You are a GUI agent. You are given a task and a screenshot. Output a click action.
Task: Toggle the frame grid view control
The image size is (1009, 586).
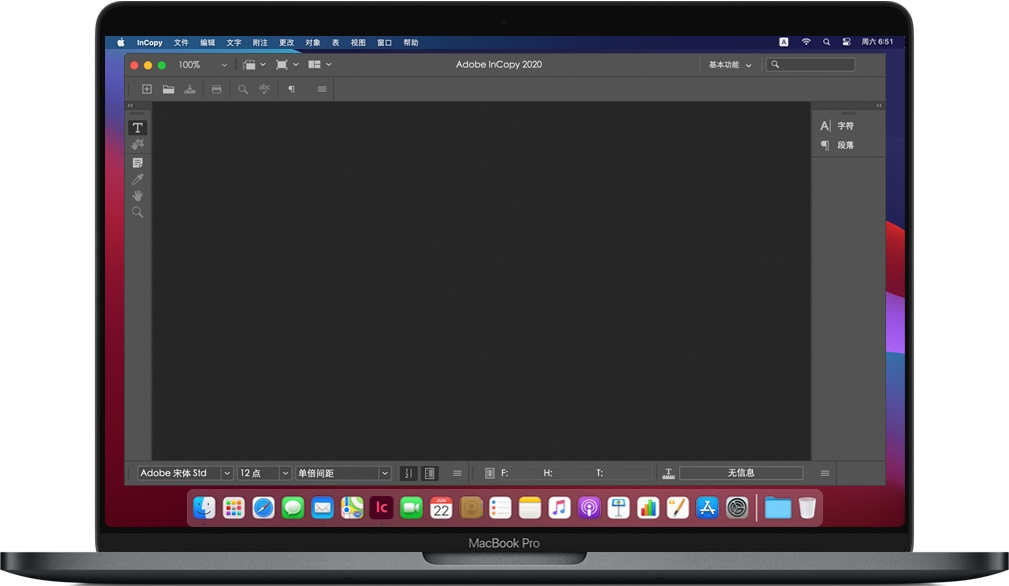(x=429, y=472)
